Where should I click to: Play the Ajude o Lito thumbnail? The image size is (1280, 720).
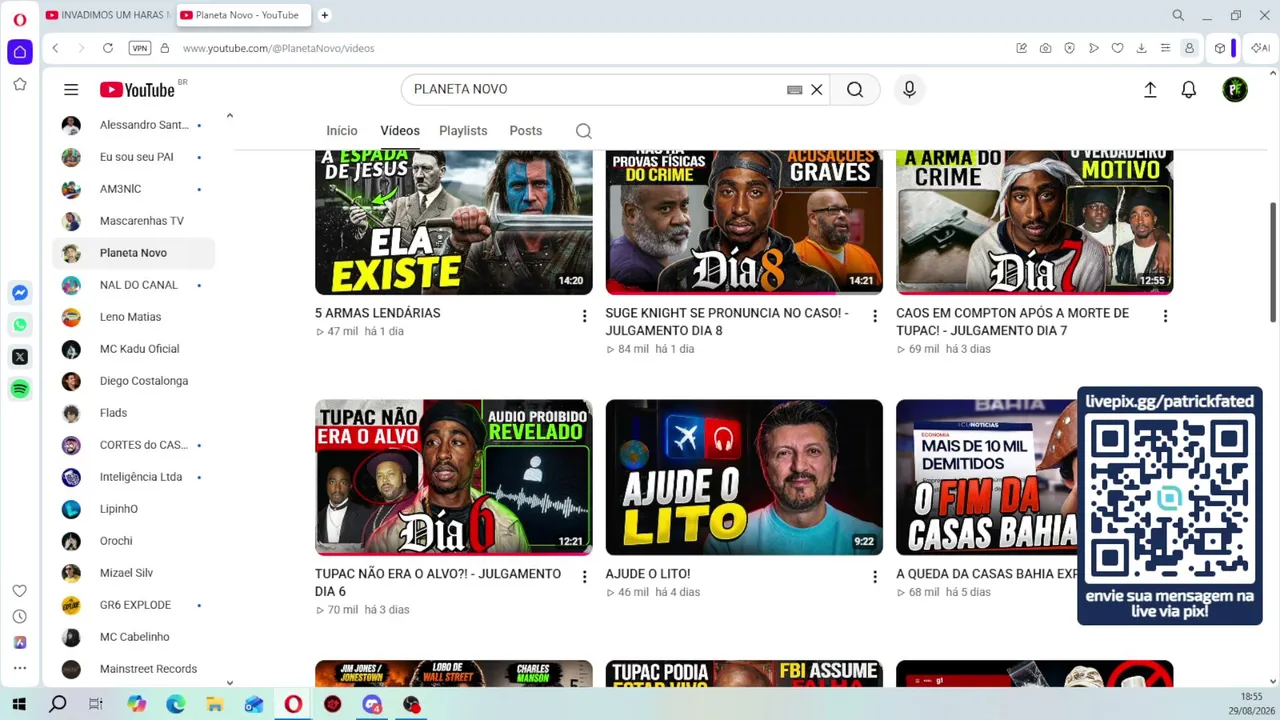coord(744,477)
